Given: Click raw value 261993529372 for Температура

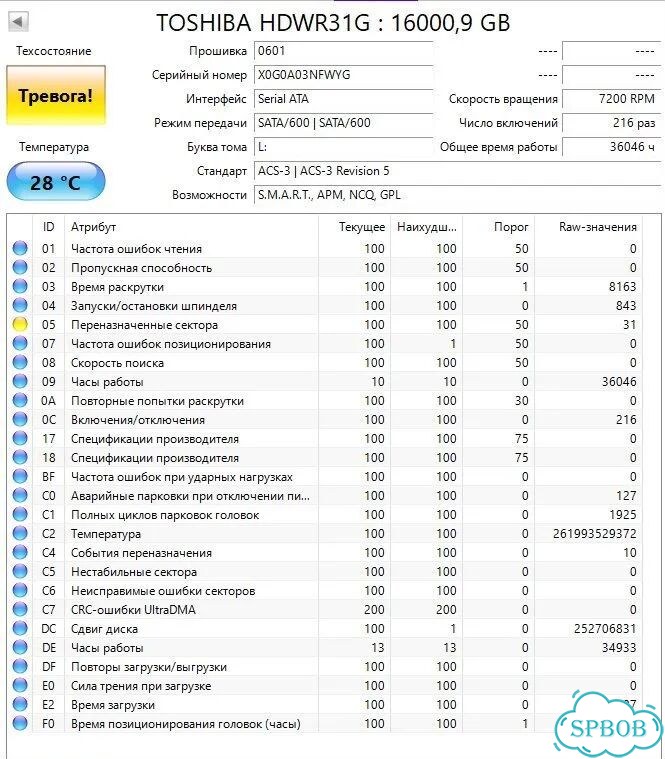Looking at the screenshot, I should pyautogui.click(x=595, y=533).
